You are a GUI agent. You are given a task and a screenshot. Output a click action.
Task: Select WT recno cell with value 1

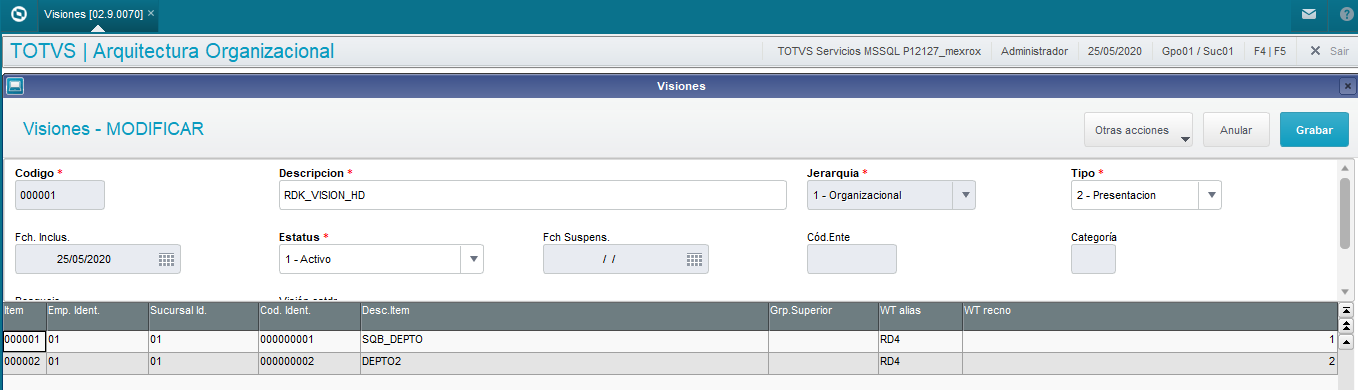pos(1150,340)
